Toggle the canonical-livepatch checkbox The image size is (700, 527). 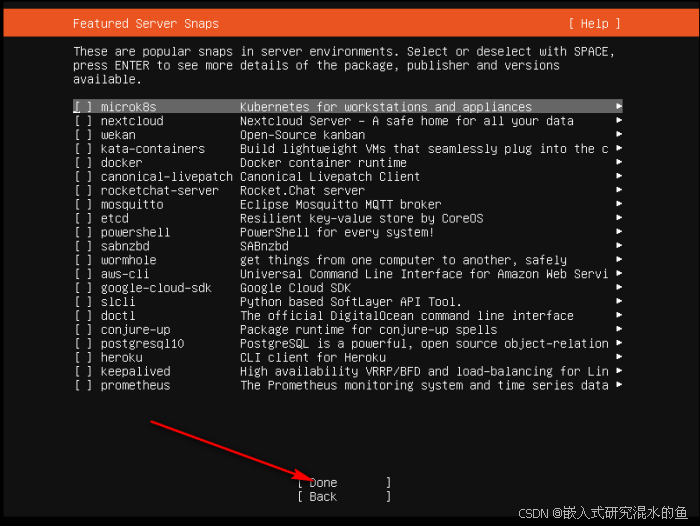[x=83, y=176]
